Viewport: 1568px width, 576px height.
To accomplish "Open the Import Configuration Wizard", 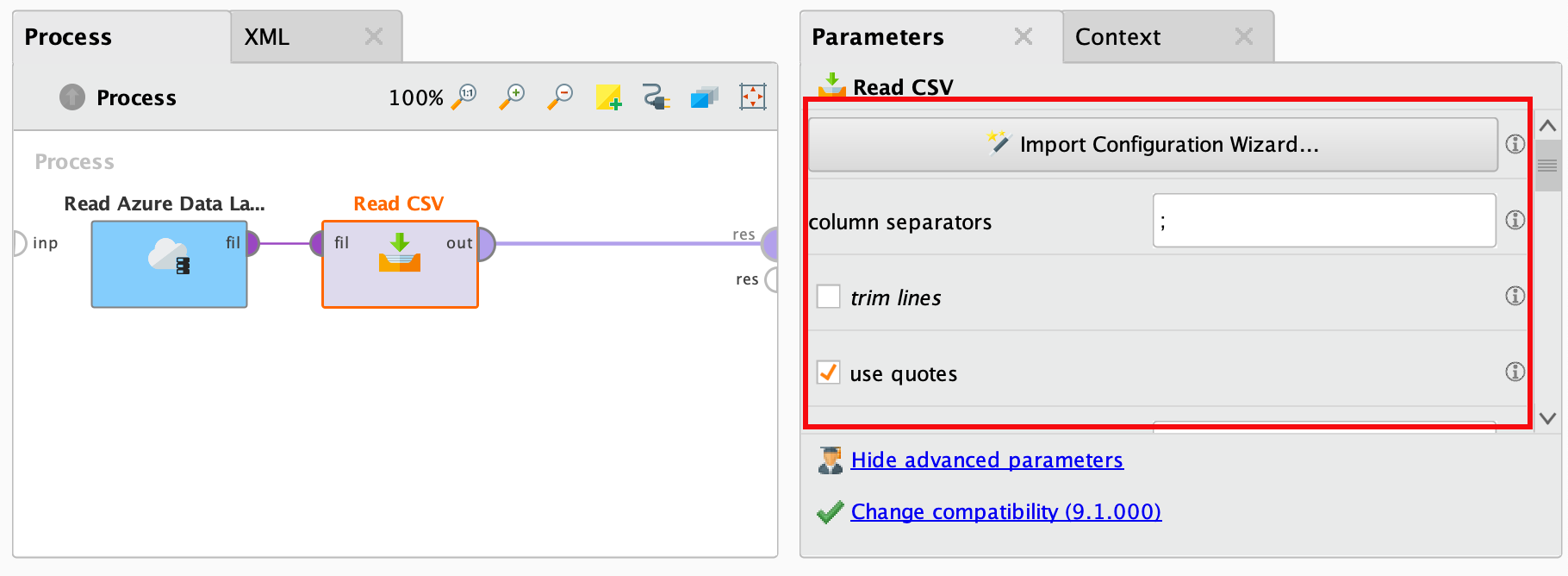I will [x=1153, y=144].
